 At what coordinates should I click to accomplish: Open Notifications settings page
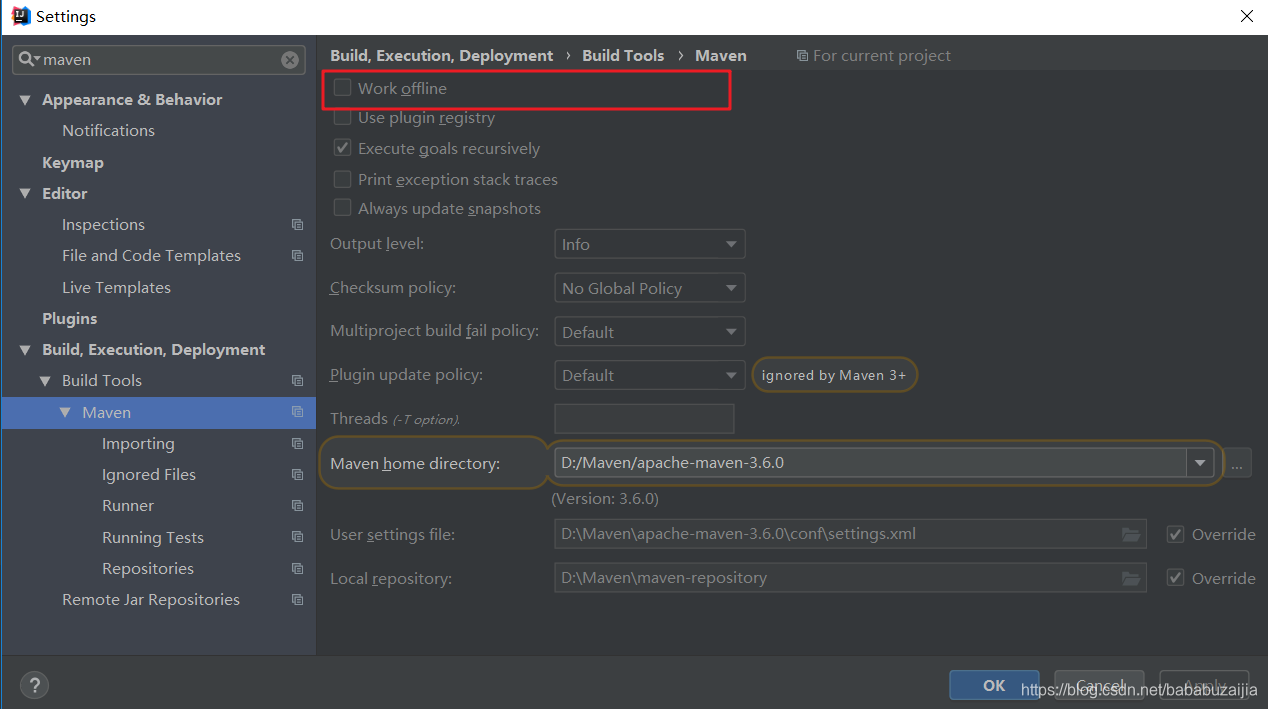tap(108, 131)
